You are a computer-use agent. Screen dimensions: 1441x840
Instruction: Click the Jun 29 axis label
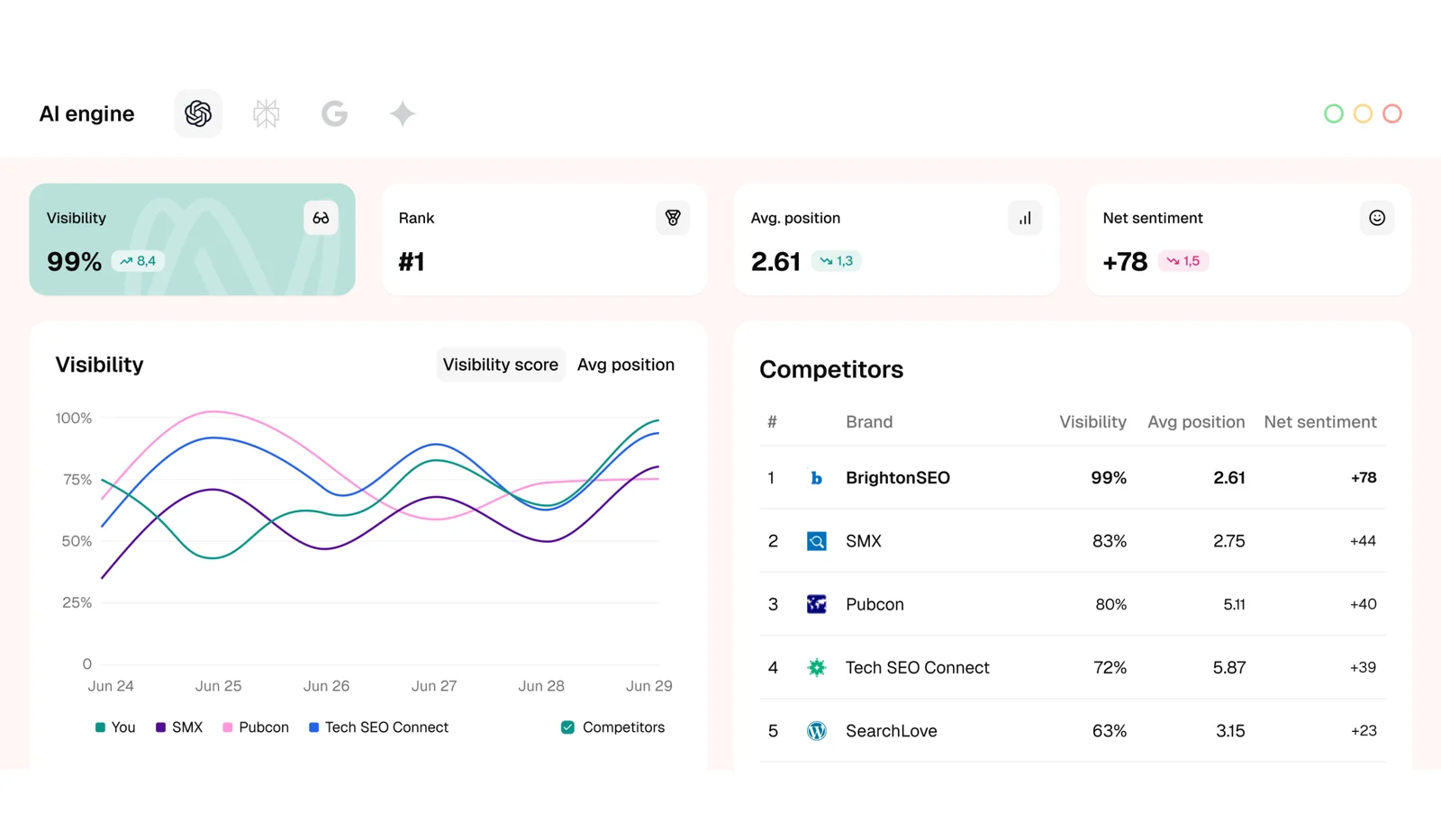(649, 686)
